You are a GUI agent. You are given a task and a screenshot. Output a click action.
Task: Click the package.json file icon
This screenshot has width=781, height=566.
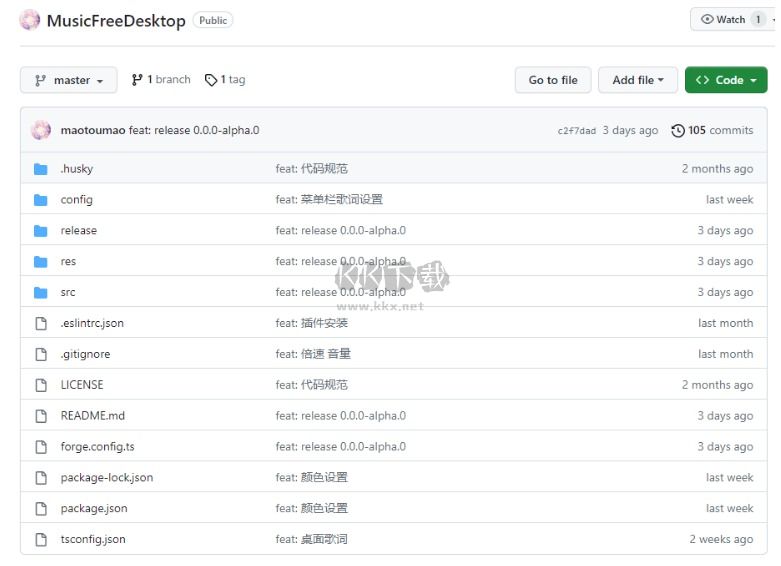pos(41,509)
